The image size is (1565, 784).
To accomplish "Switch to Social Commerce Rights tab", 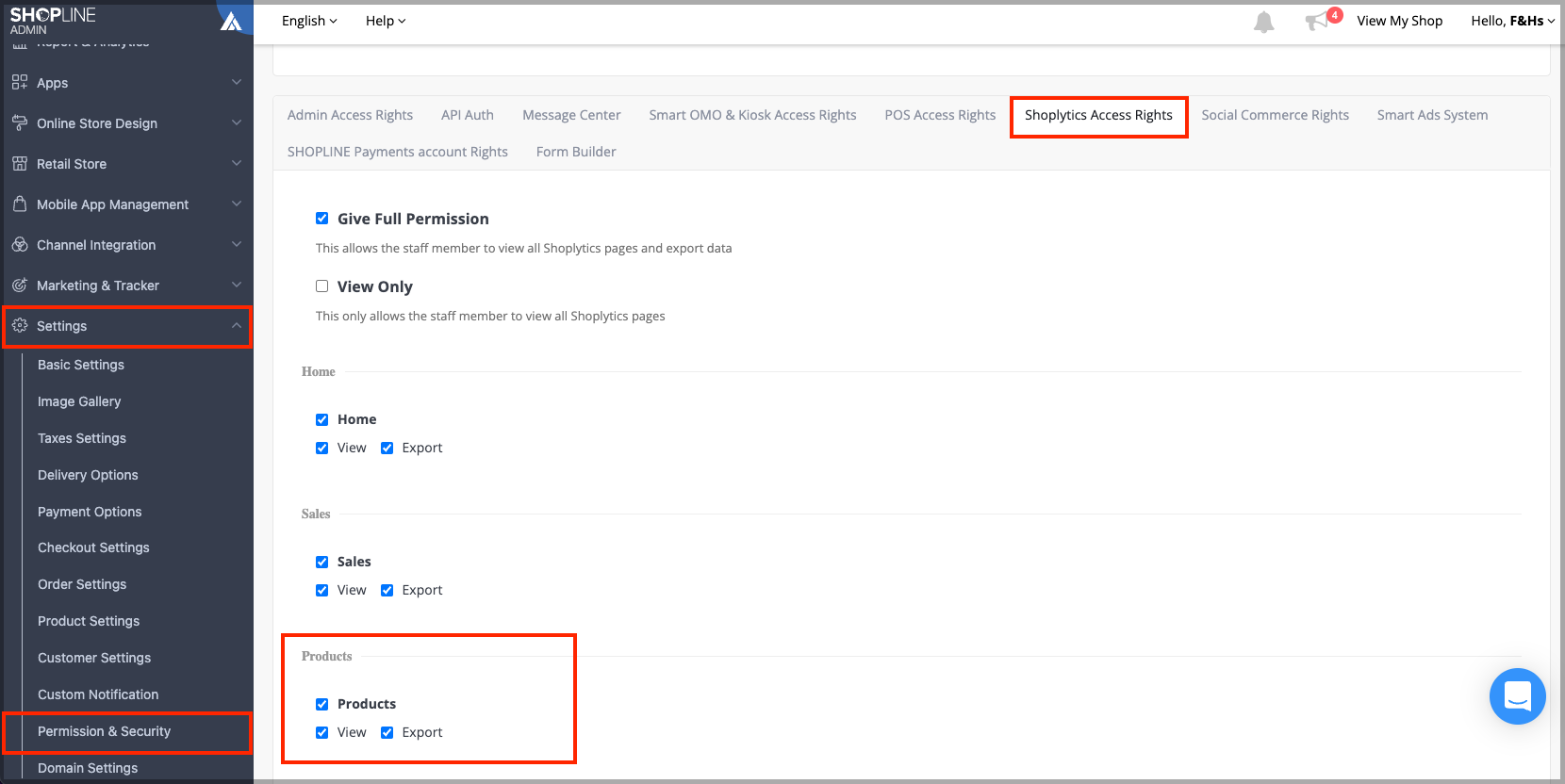I will [x=1275, y=115].
